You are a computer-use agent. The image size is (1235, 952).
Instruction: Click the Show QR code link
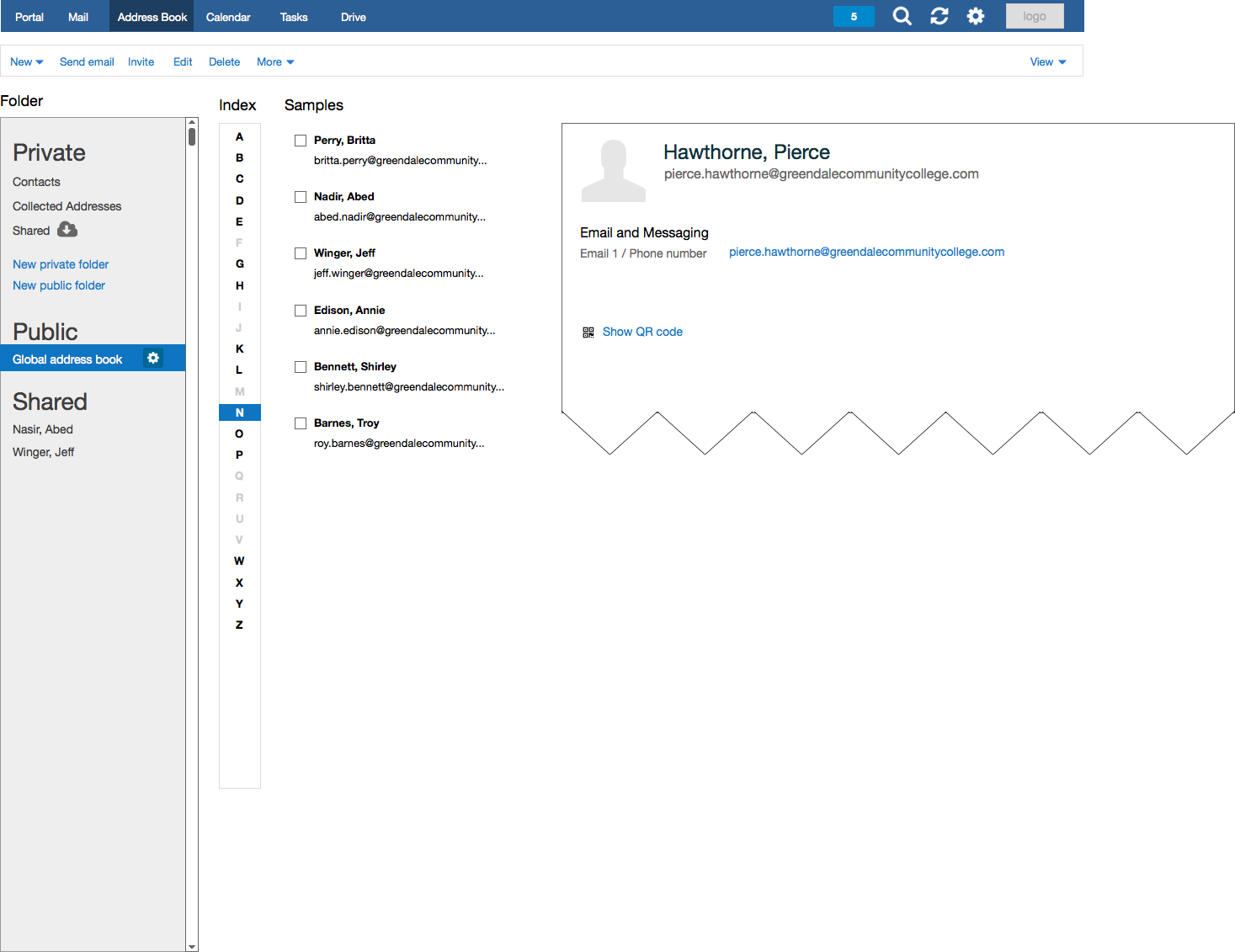(x=642, y=332)
